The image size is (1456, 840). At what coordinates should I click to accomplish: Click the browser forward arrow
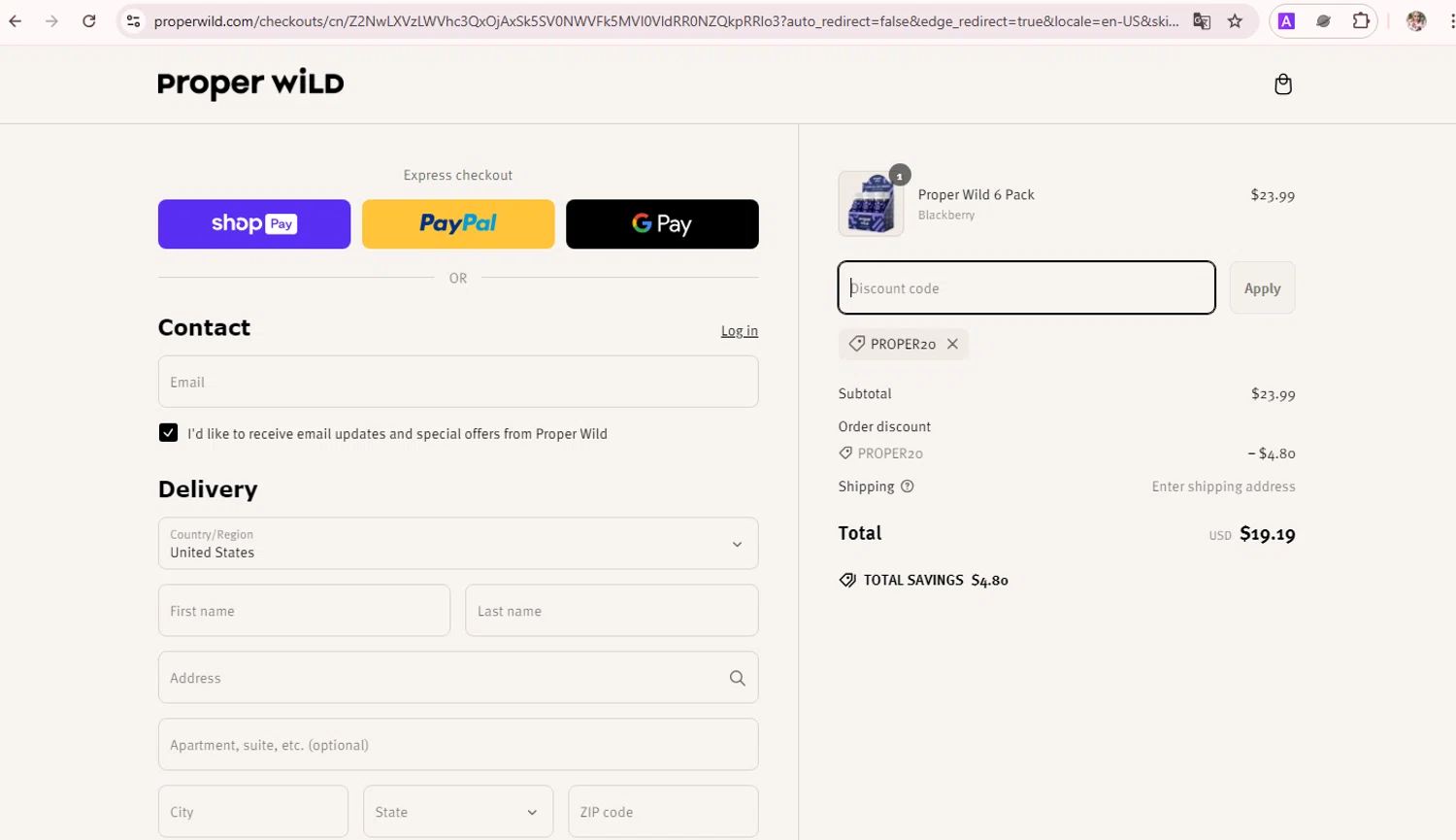click(51, 20)
